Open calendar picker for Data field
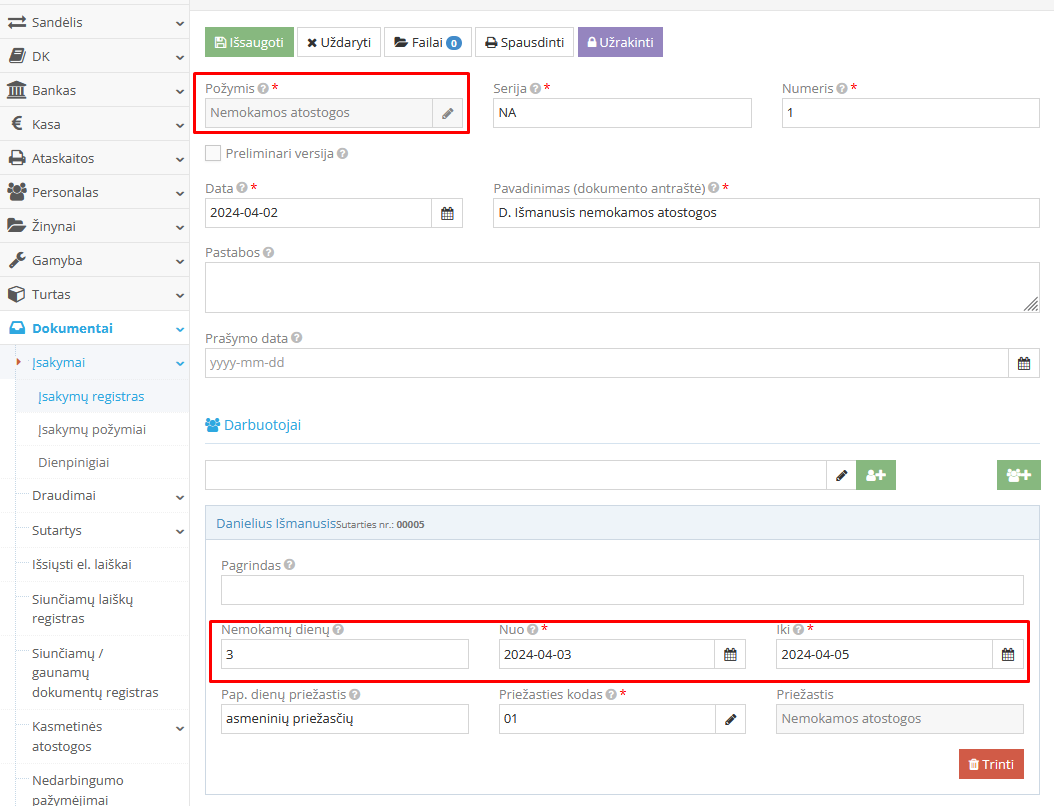 (x=447, y=213)
